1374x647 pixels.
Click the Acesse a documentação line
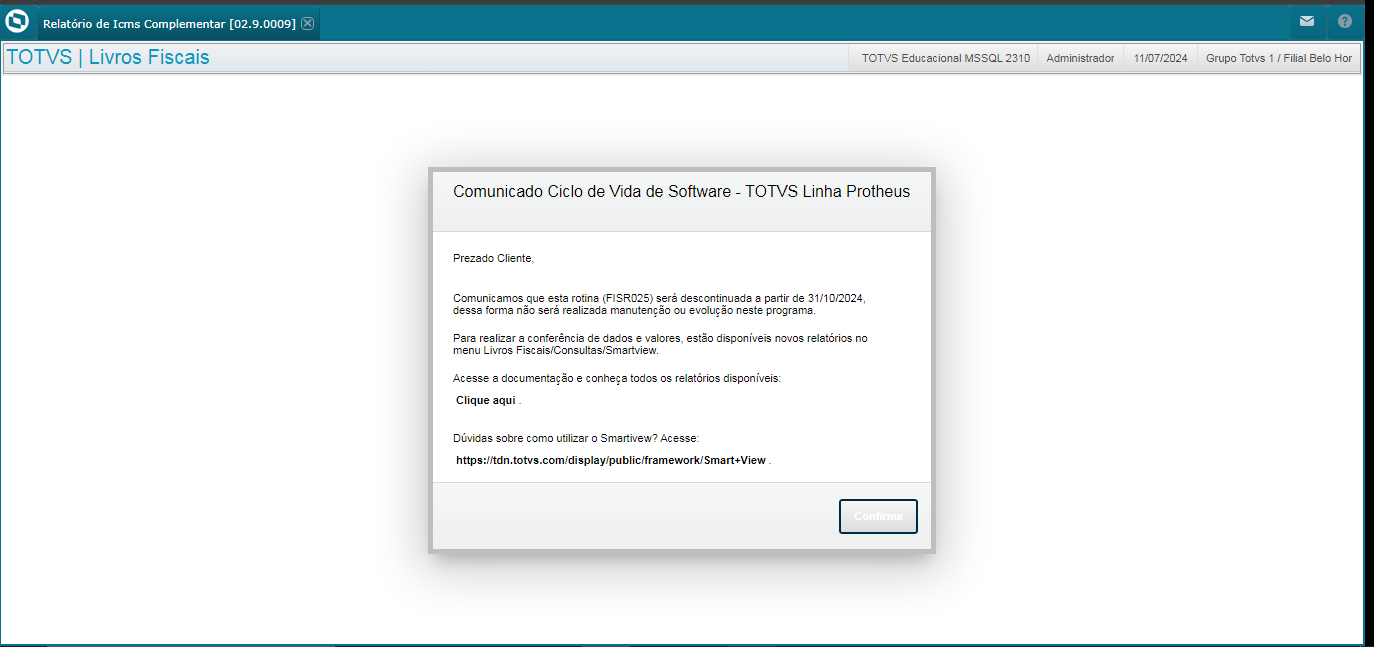617,378
